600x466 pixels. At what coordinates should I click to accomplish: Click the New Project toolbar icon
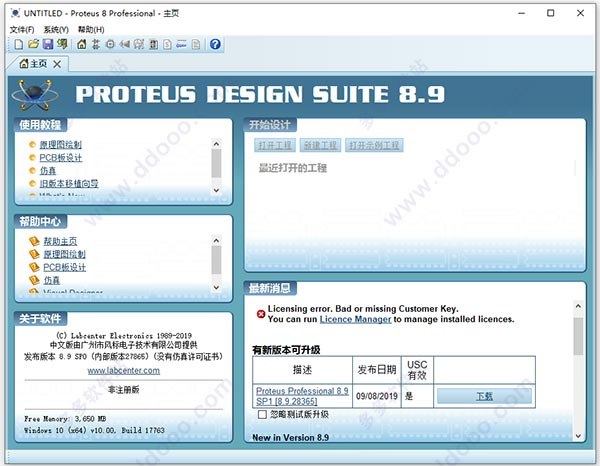coord(18,44)
